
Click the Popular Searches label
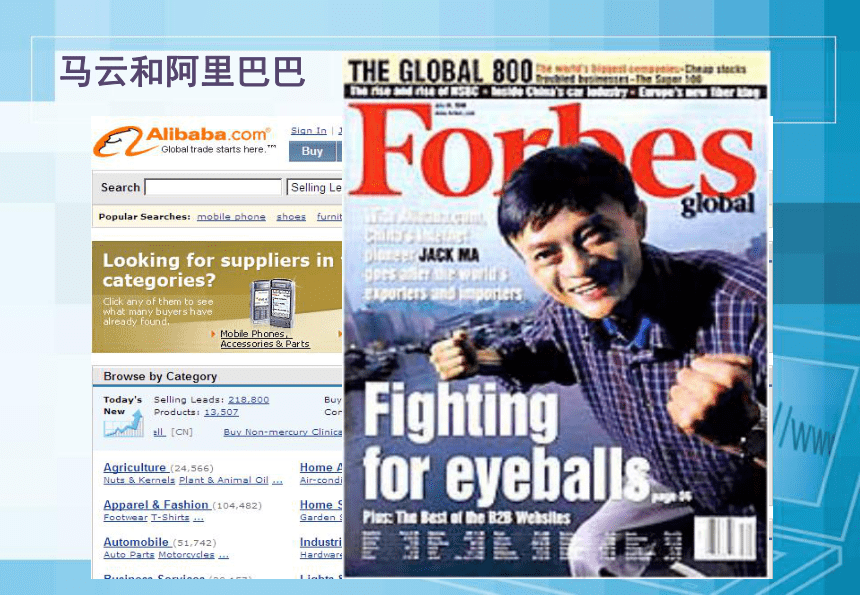click(144, 217)
